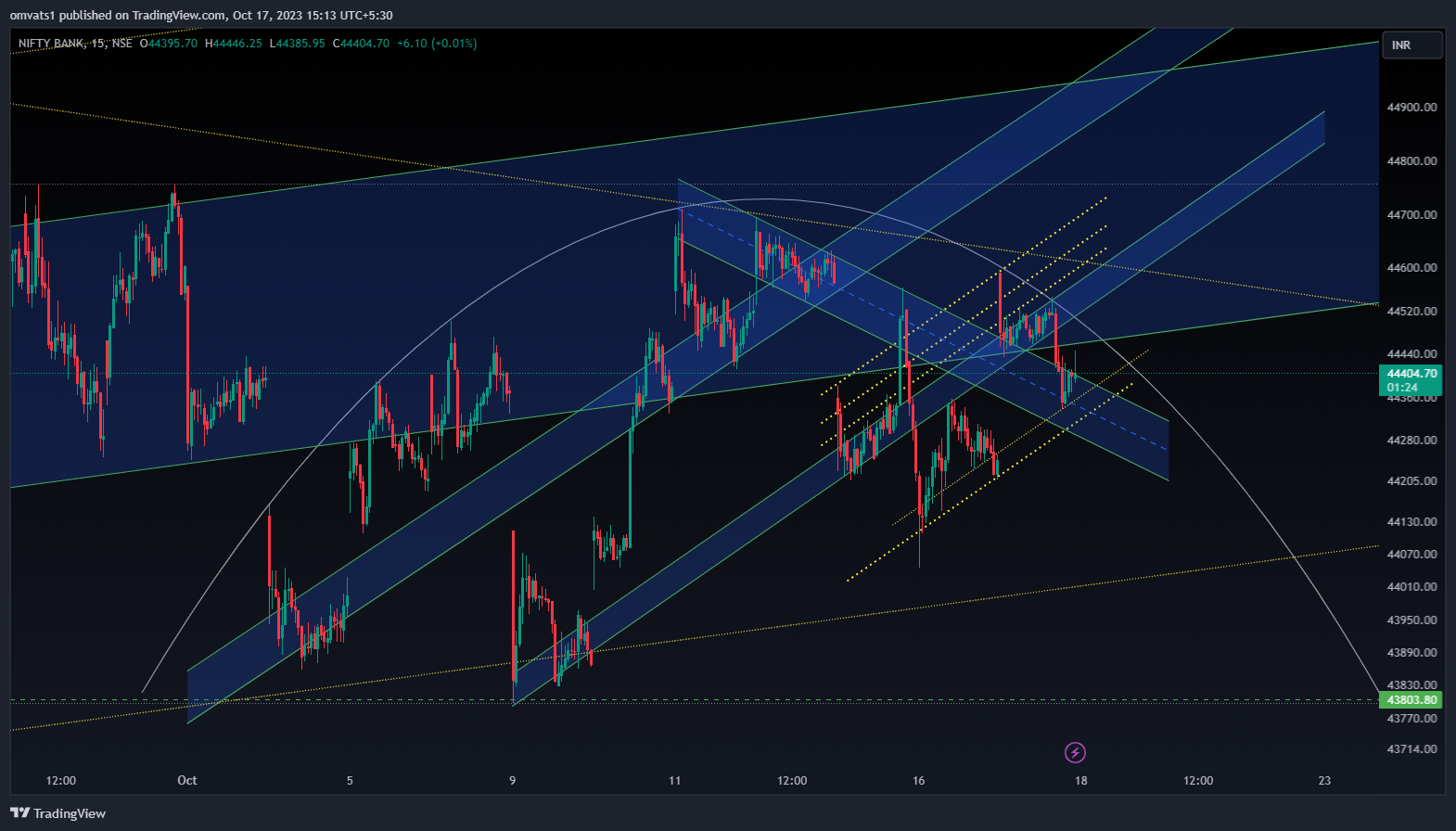The height and width of the screenshot is (831, 1456).
Task: Click the high value H44446.25
Action: tap(234, 44)
